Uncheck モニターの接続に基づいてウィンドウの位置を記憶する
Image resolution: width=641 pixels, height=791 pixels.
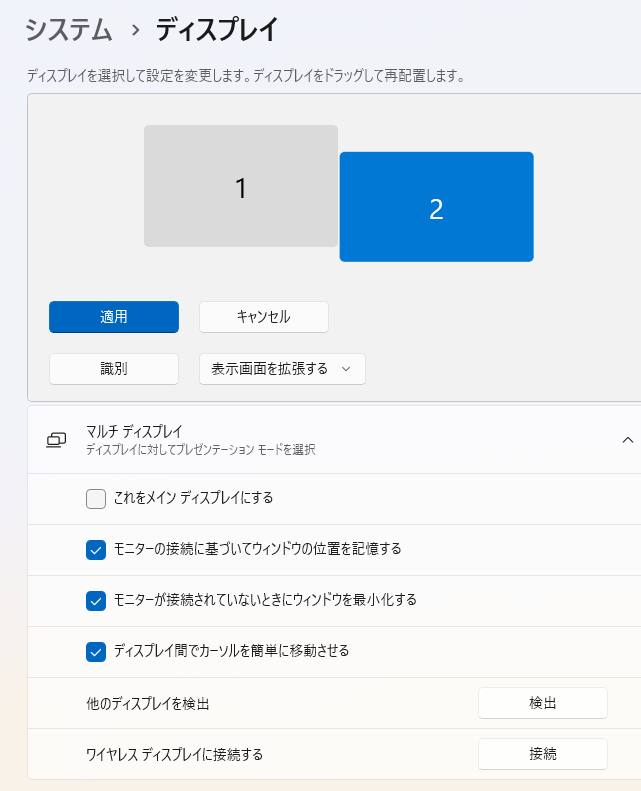[96, 549]
